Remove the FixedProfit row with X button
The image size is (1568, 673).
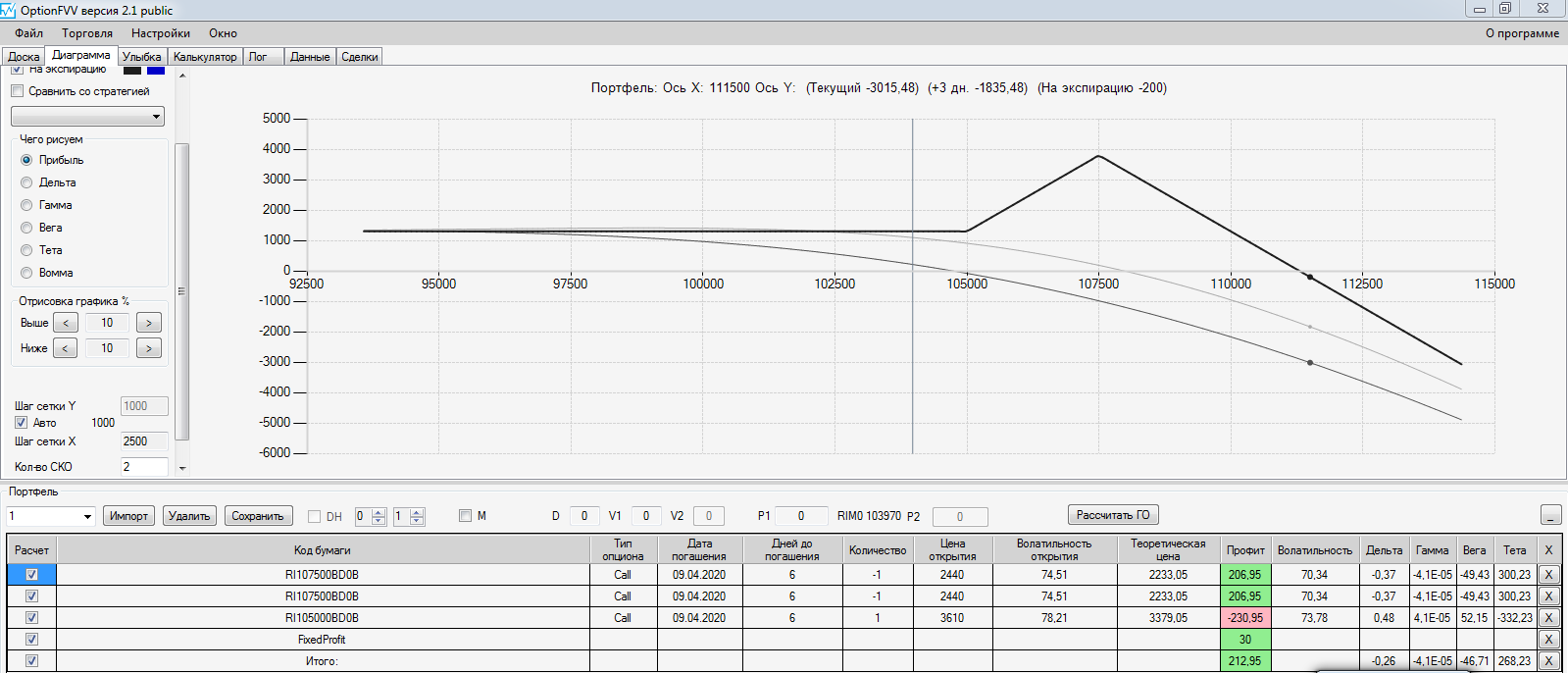1548,640
